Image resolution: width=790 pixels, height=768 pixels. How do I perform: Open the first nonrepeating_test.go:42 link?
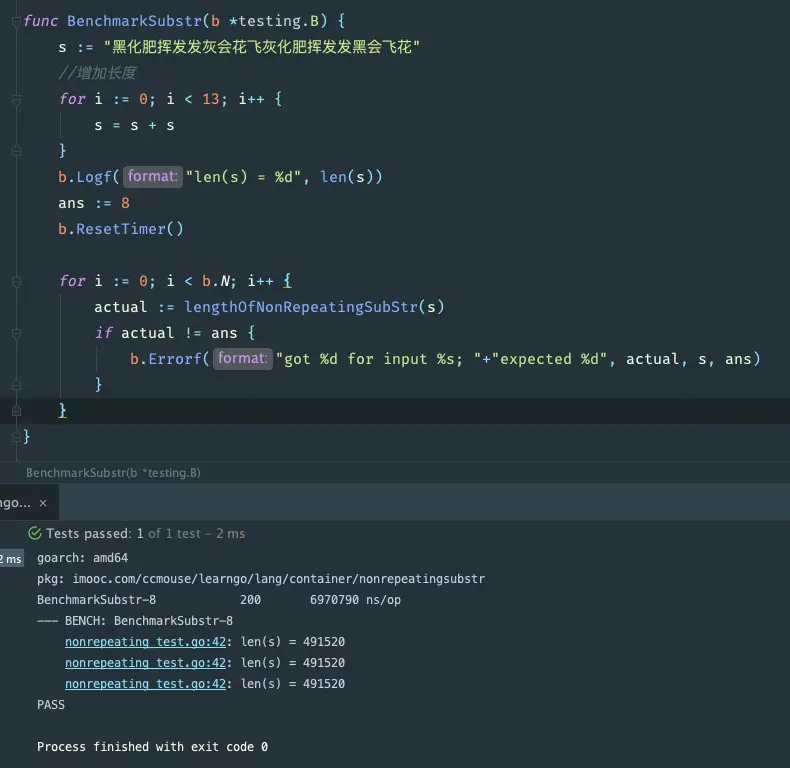point(145,642)
